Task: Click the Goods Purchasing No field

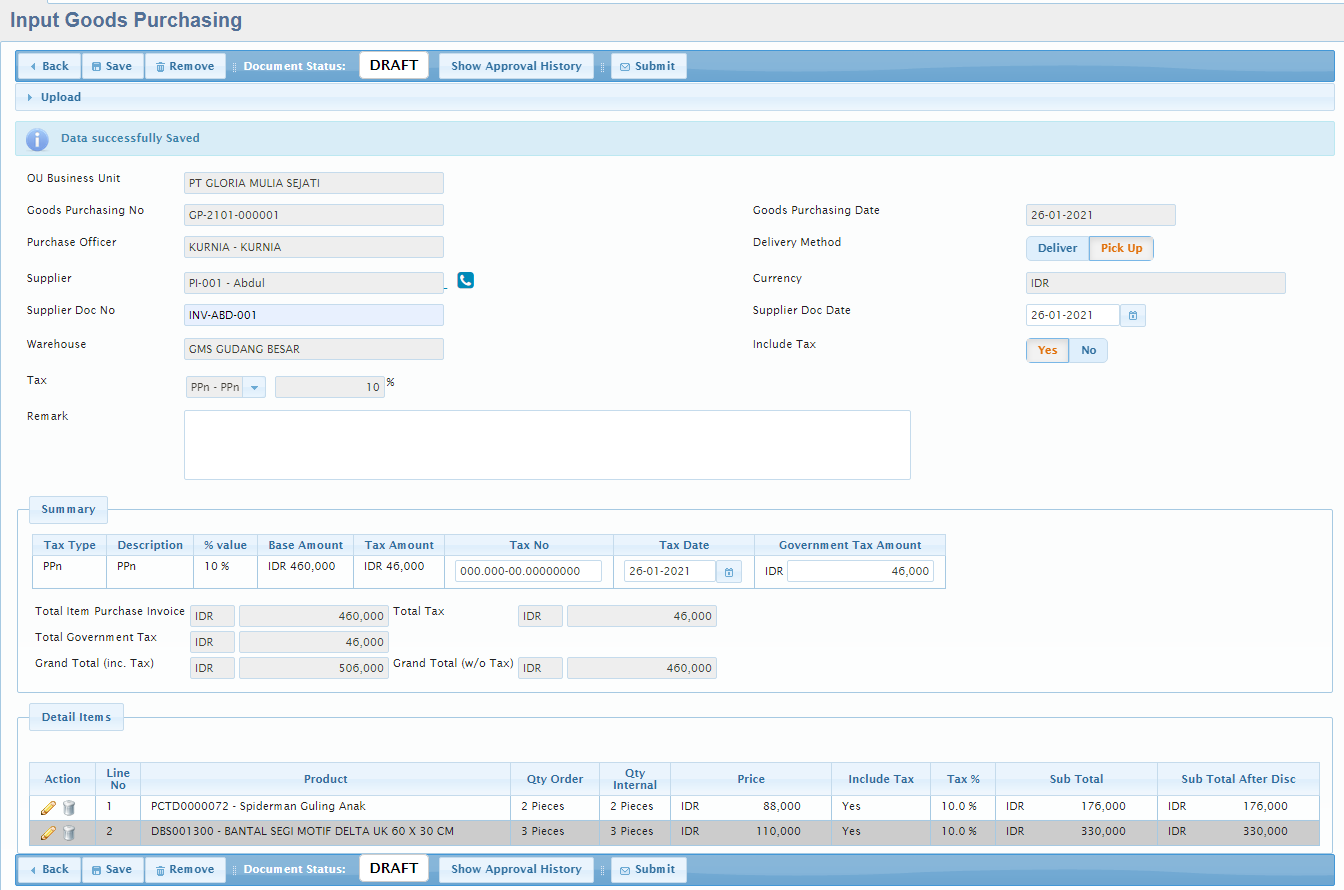Action: (x=314, y=215)
